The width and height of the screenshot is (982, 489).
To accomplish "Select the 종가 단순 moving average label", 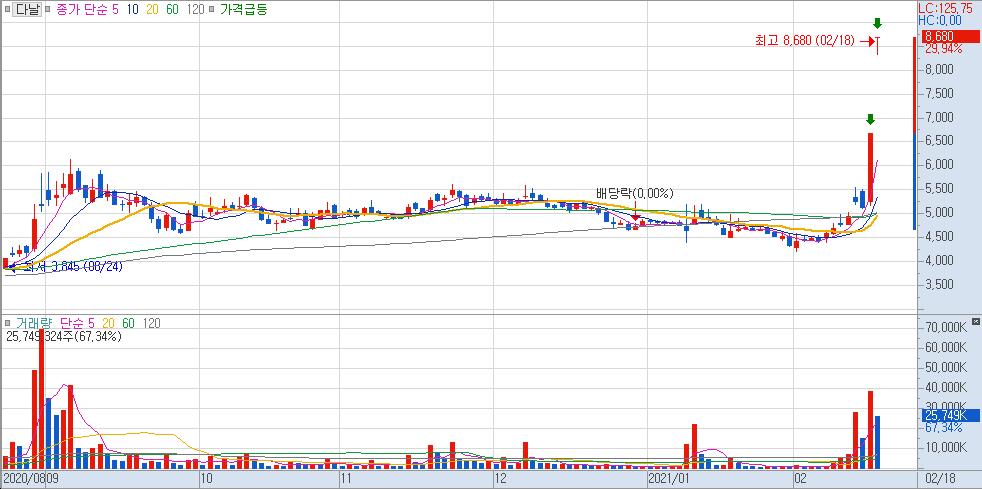I will tap(81, 9).
